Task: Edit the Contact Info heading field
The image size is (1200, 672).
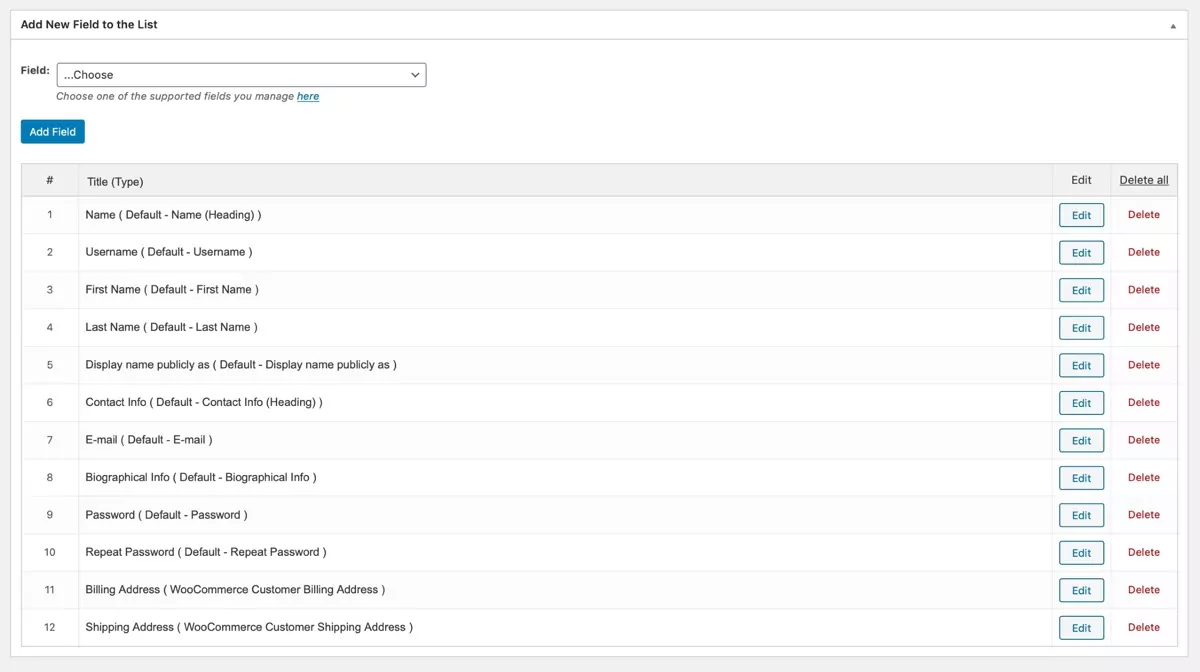Action: click(x=1082, y=403)
